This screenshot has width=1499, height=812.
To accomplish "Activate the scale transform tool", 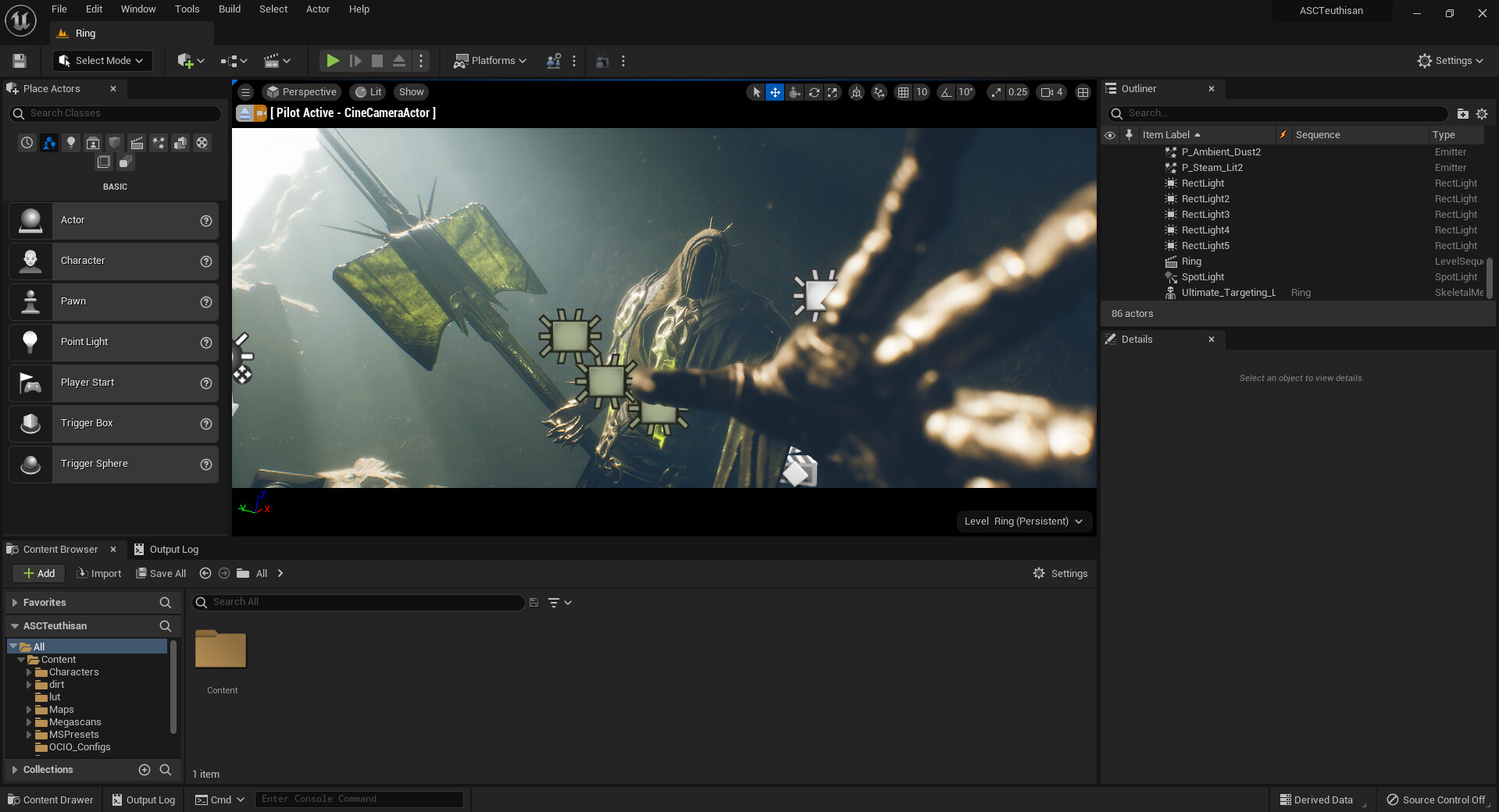I will 833,92.
